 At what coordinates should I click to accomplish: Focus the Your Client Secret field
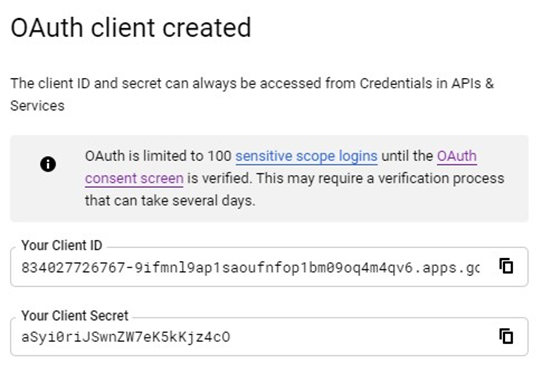[x=269, y=336]
